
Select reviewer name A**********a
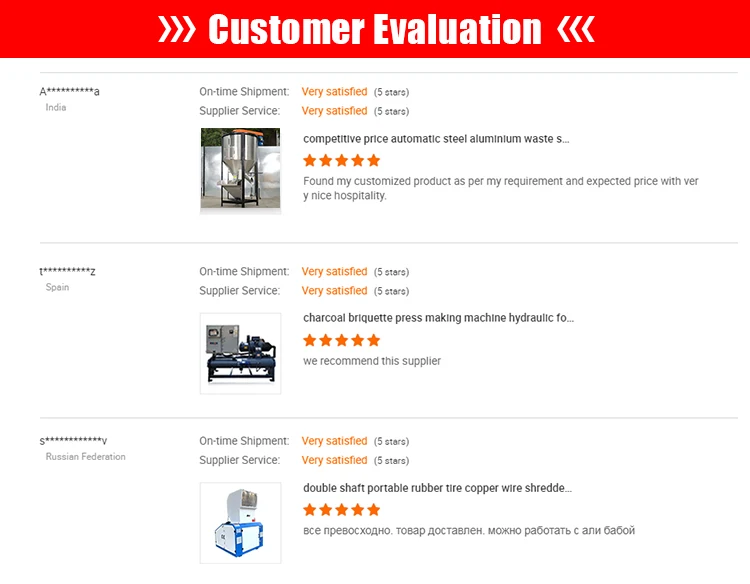coord(69,91)
